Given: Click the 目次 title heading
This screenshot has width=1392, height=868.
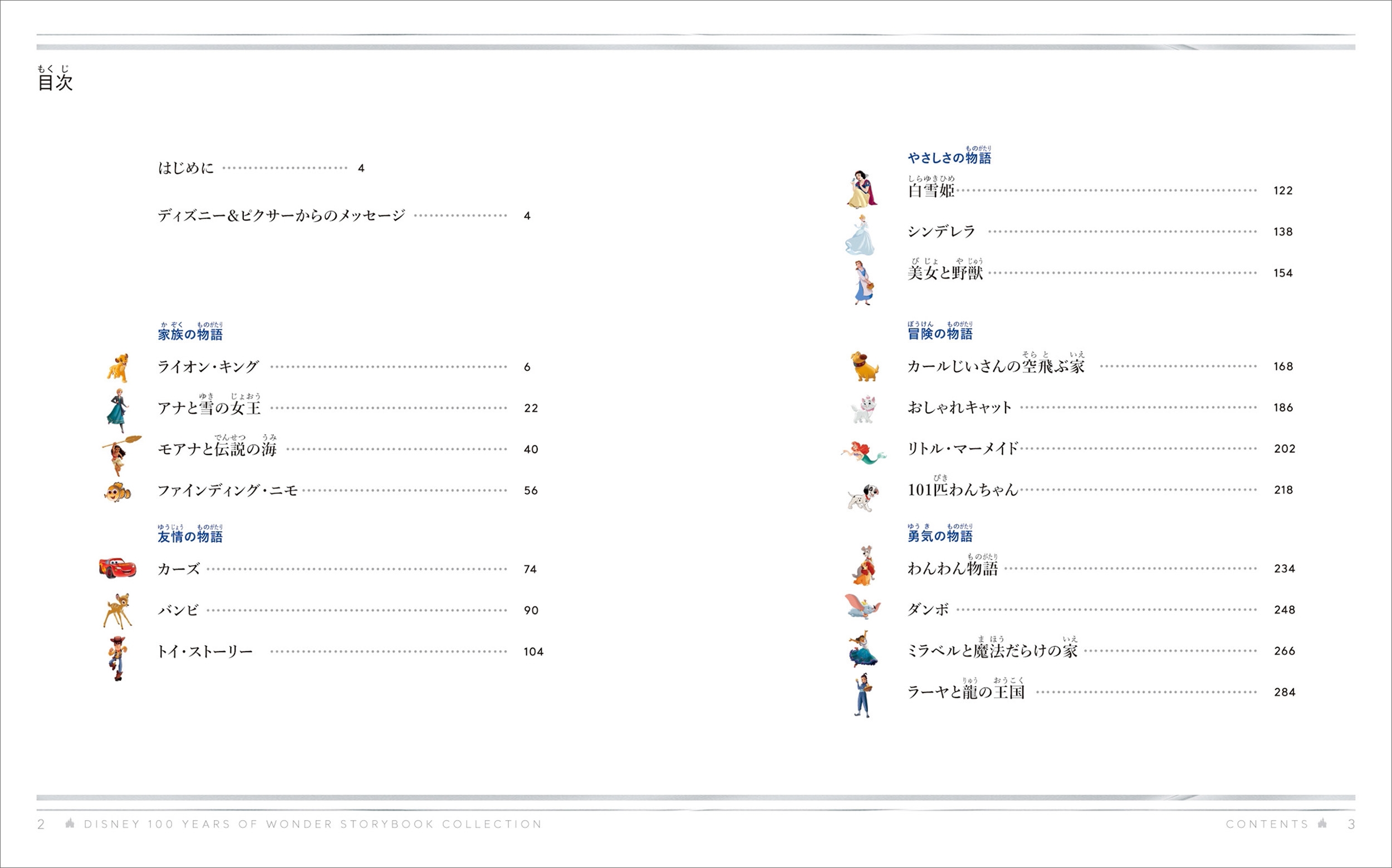Looking at the screenshot, I should pos(55,82).
